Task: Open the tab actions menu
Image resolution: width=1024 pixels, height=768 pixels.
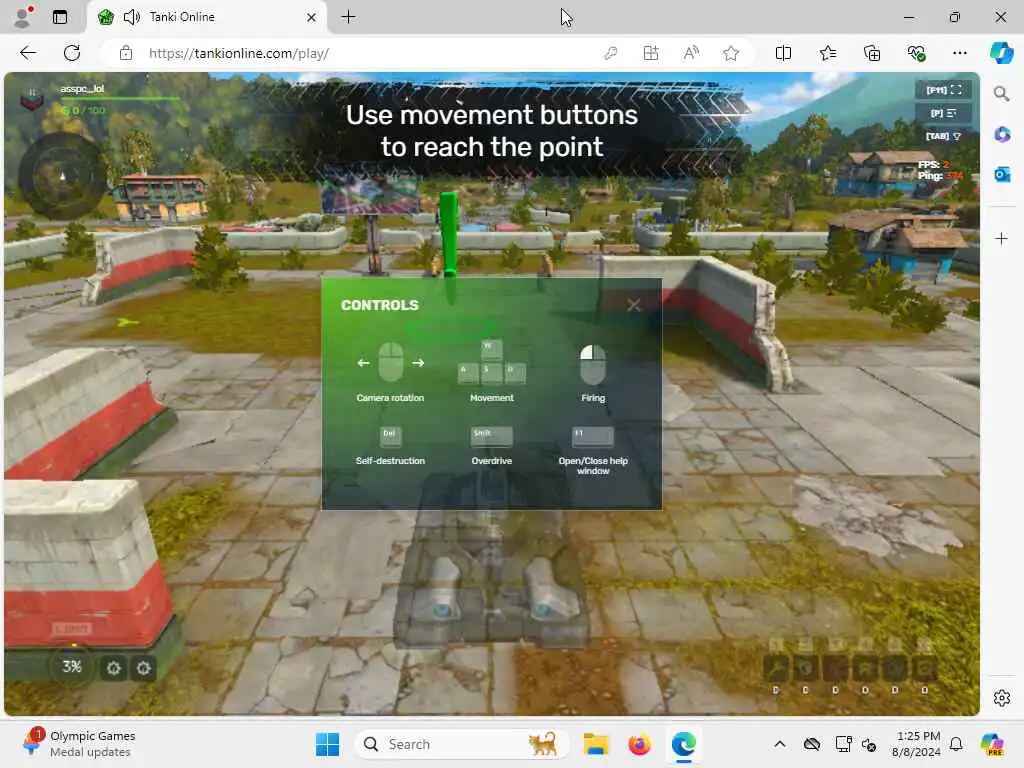Action: pyautogui.click(x=59, y=17)
